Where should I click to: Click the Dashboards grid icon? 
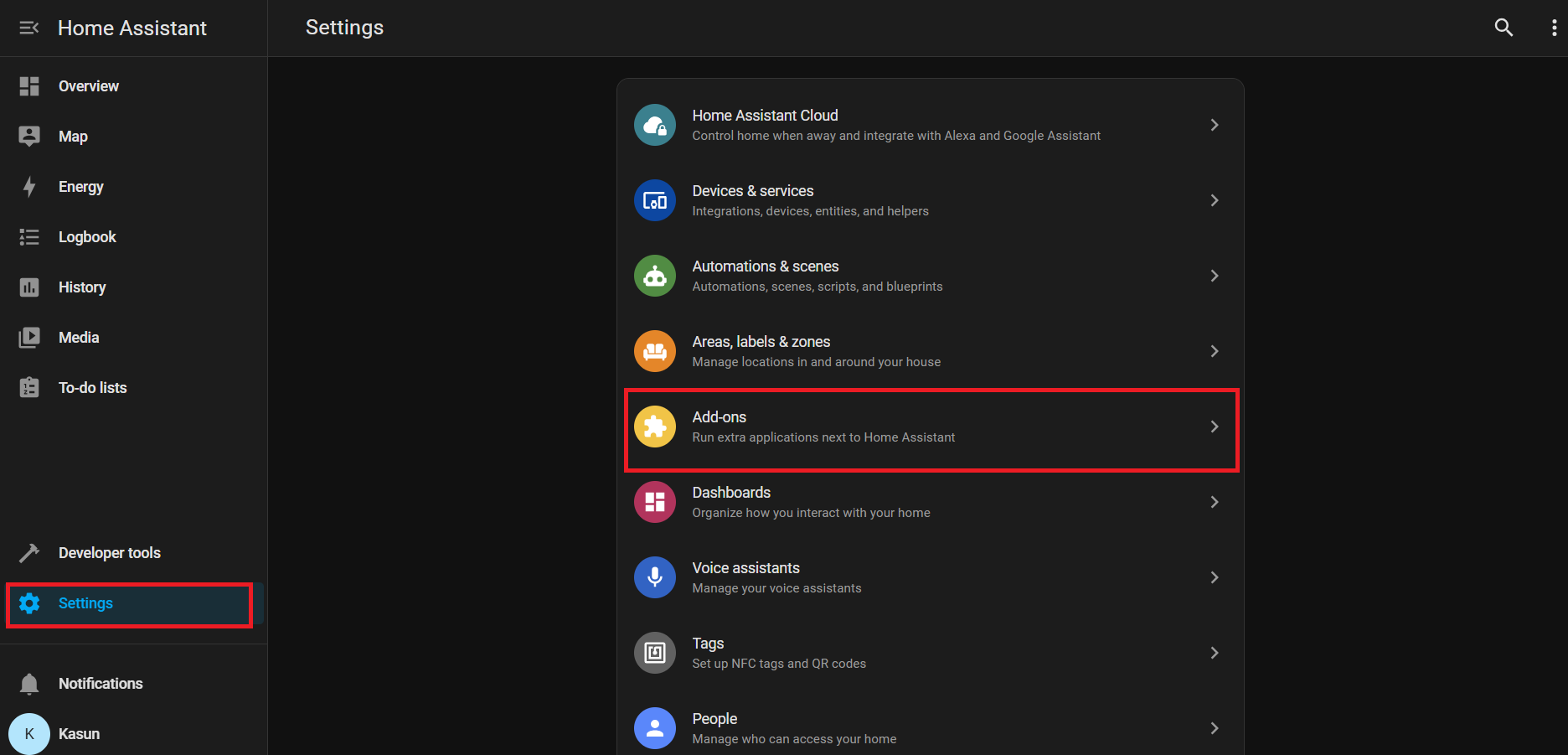point(655,502)
